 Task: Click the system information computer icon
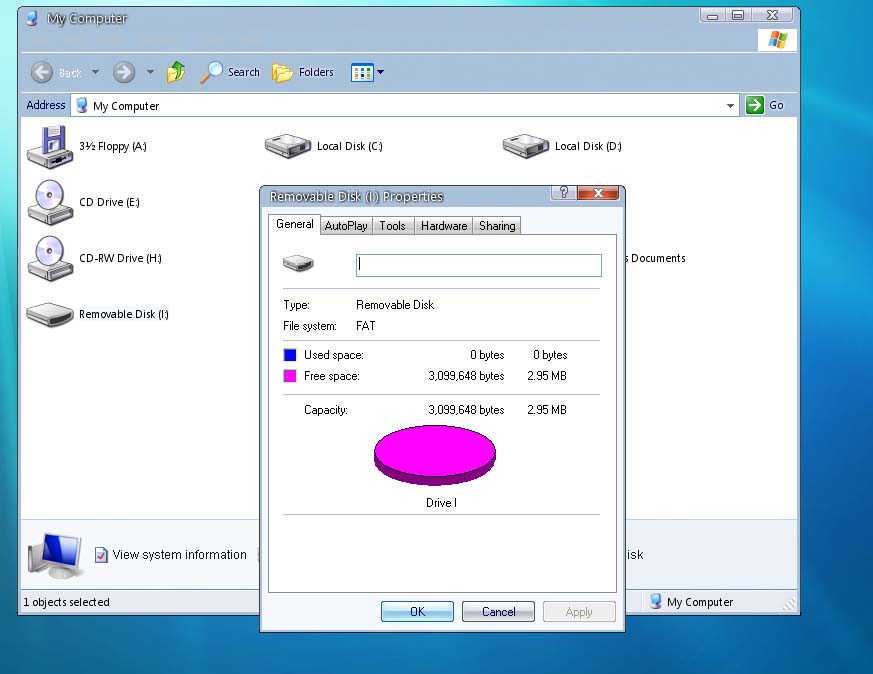[55, 555]
